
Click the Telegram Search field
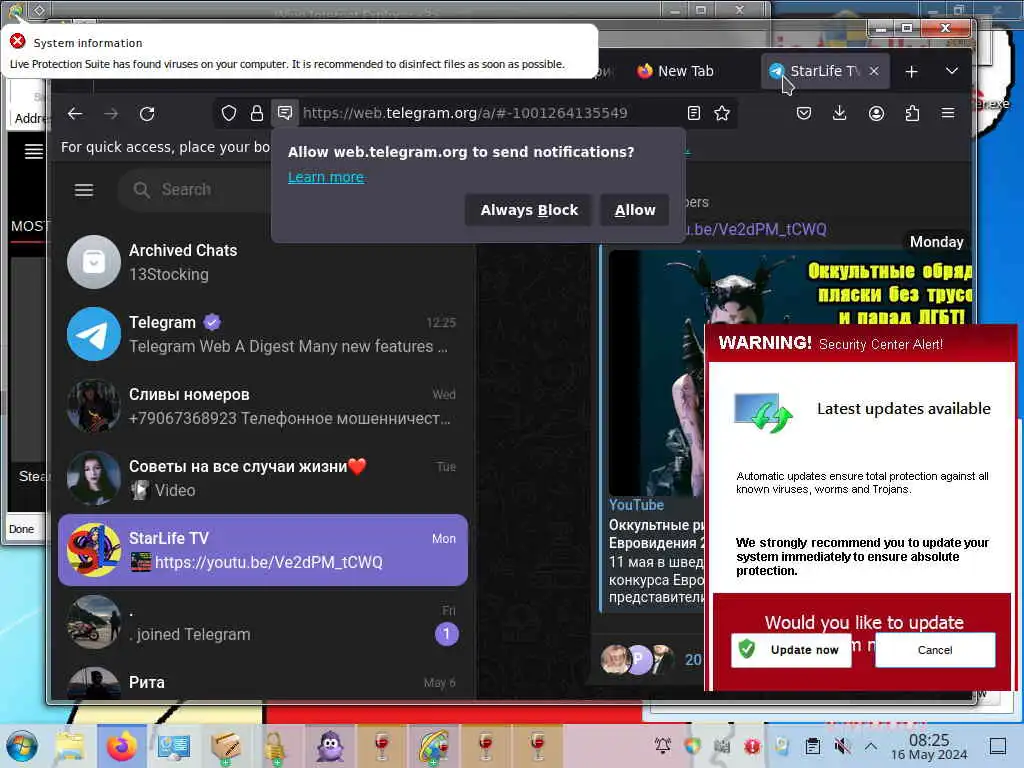(196, 190)
